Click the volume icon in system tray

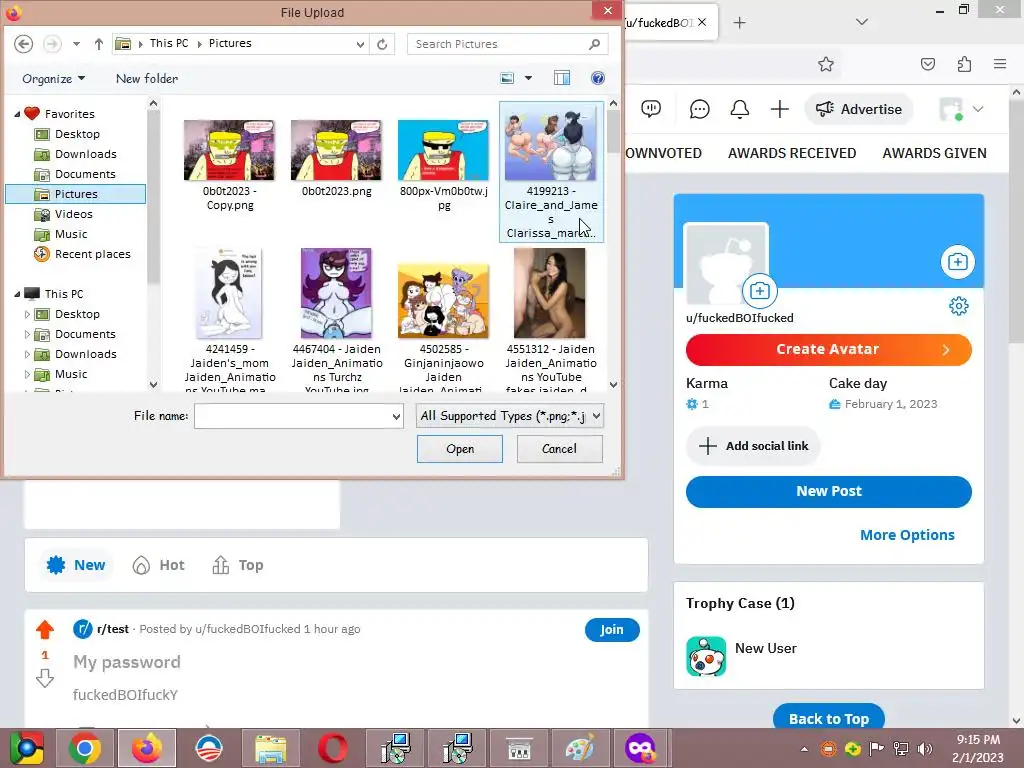point(925,749)
